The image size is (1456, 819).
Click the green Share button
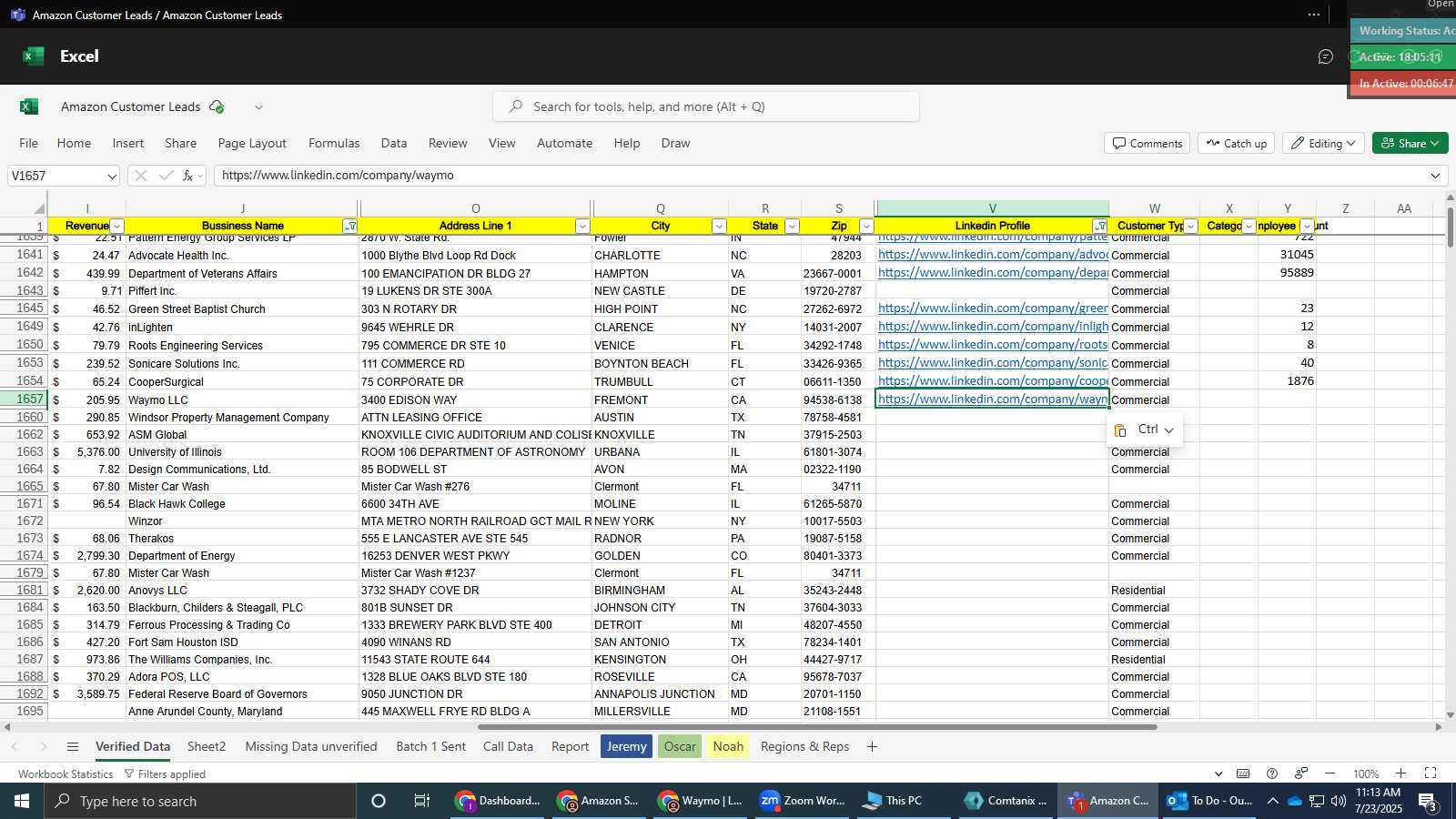[1410, 143]
